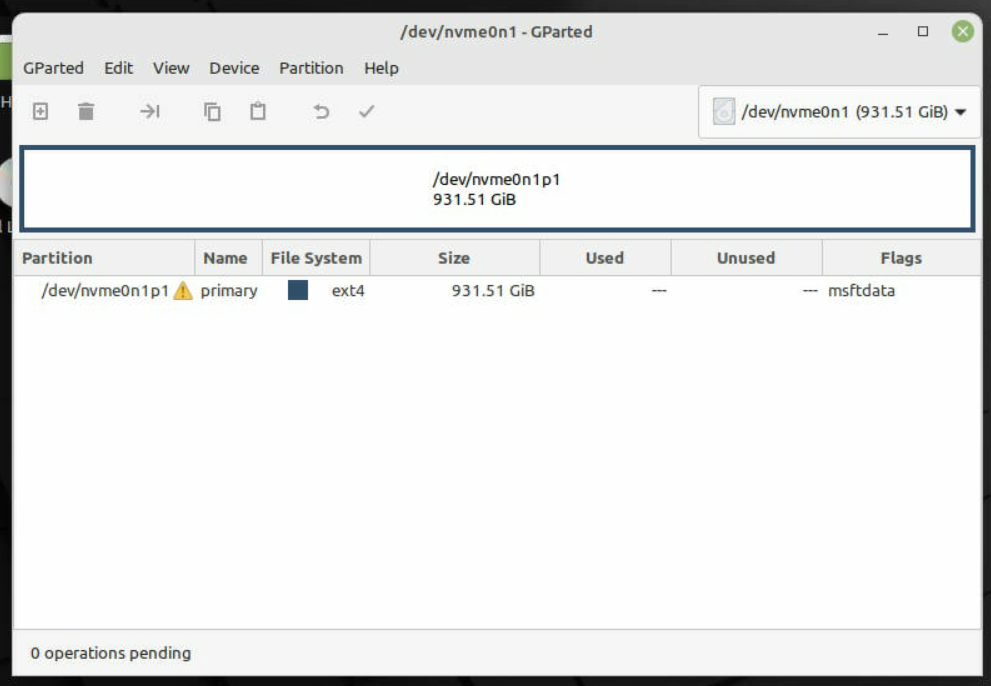Open the Edit menu

point(118,68)
